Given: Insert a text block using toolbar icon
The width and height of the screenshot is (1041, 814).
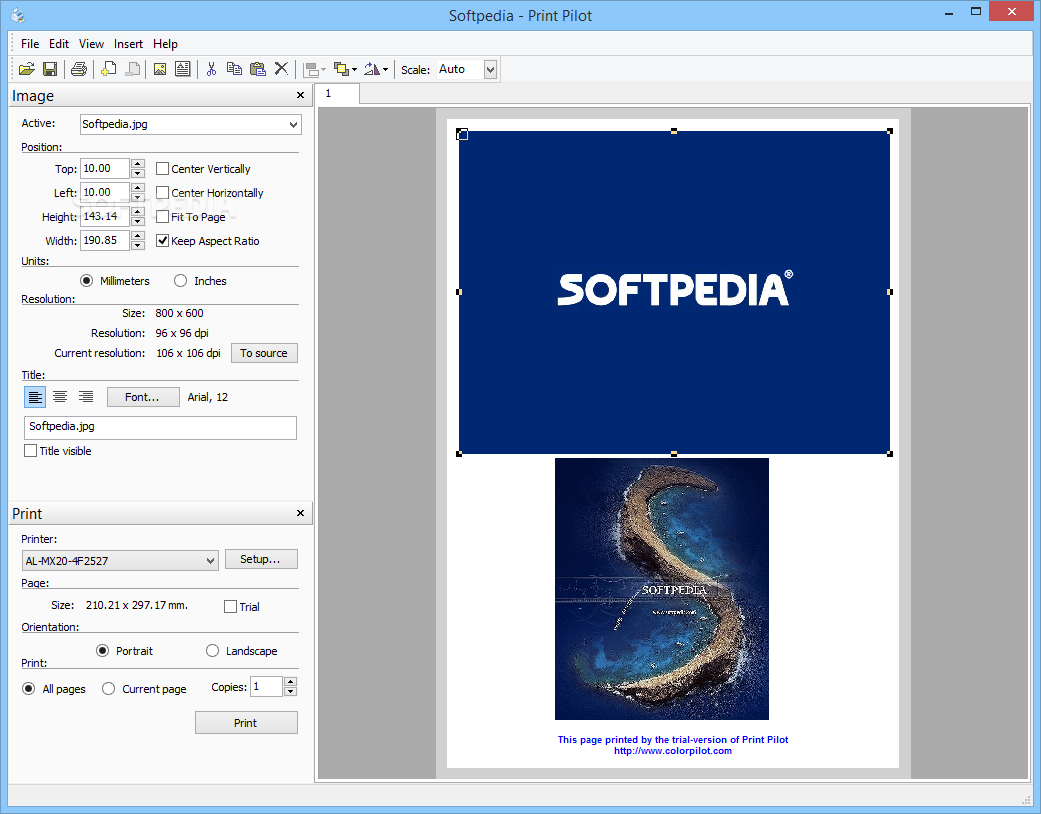Looking at the screenshot, I should [x=183, y=69].
